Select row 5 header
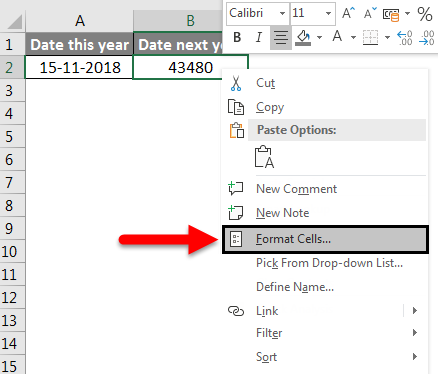 pyautogui.click(x=12, y=137)
